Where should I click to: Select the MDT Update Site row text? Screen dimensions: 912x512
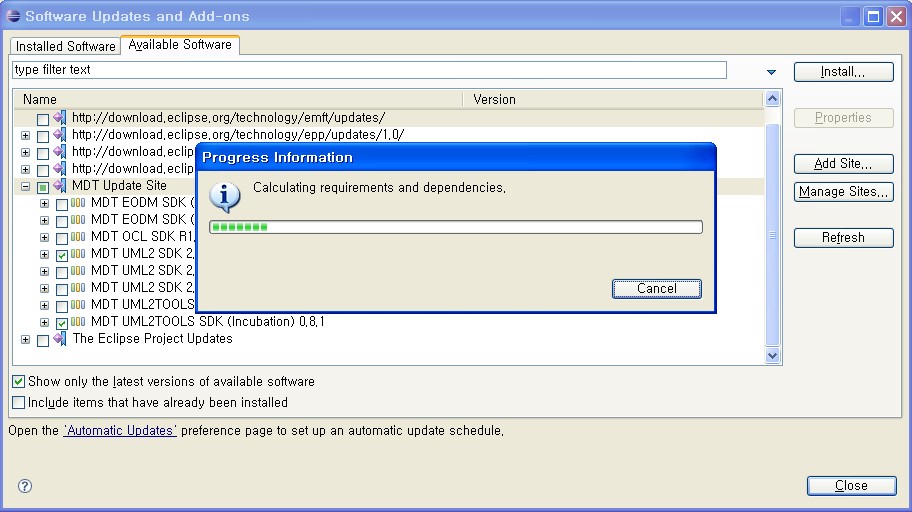119,186
